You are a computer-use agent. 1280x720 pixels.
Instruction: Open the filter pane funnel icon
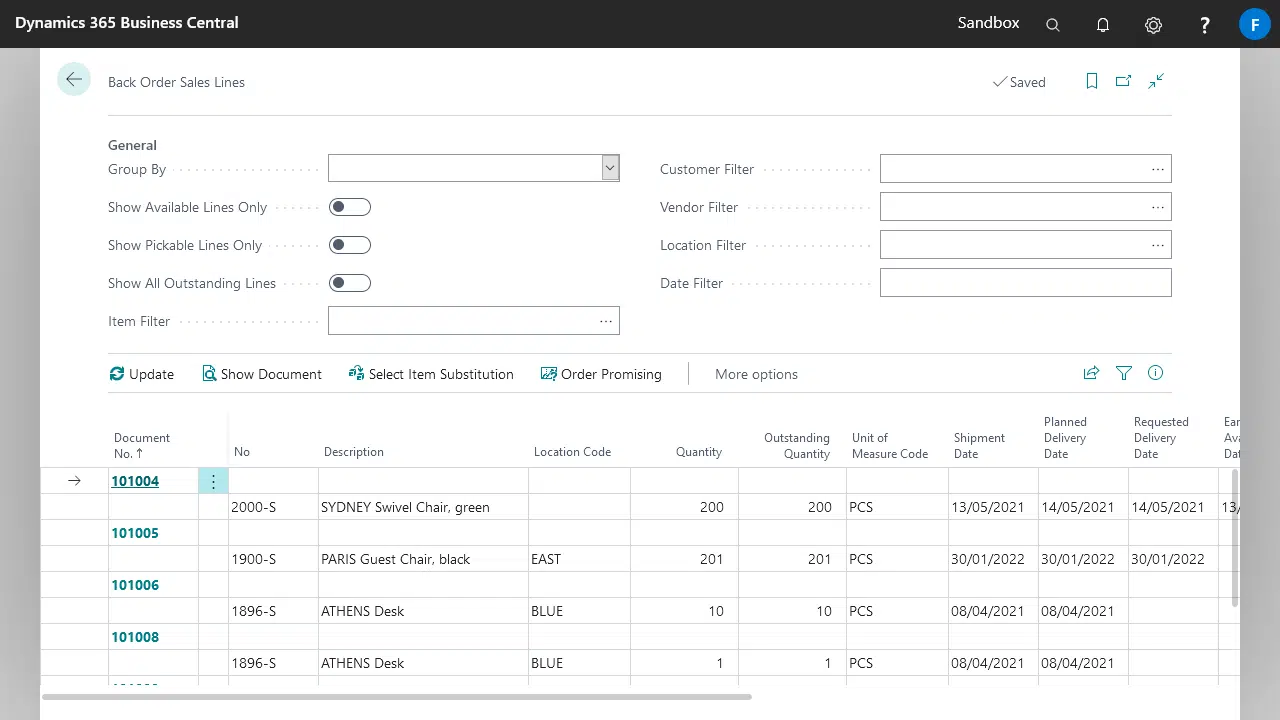tap(1124, 373)
